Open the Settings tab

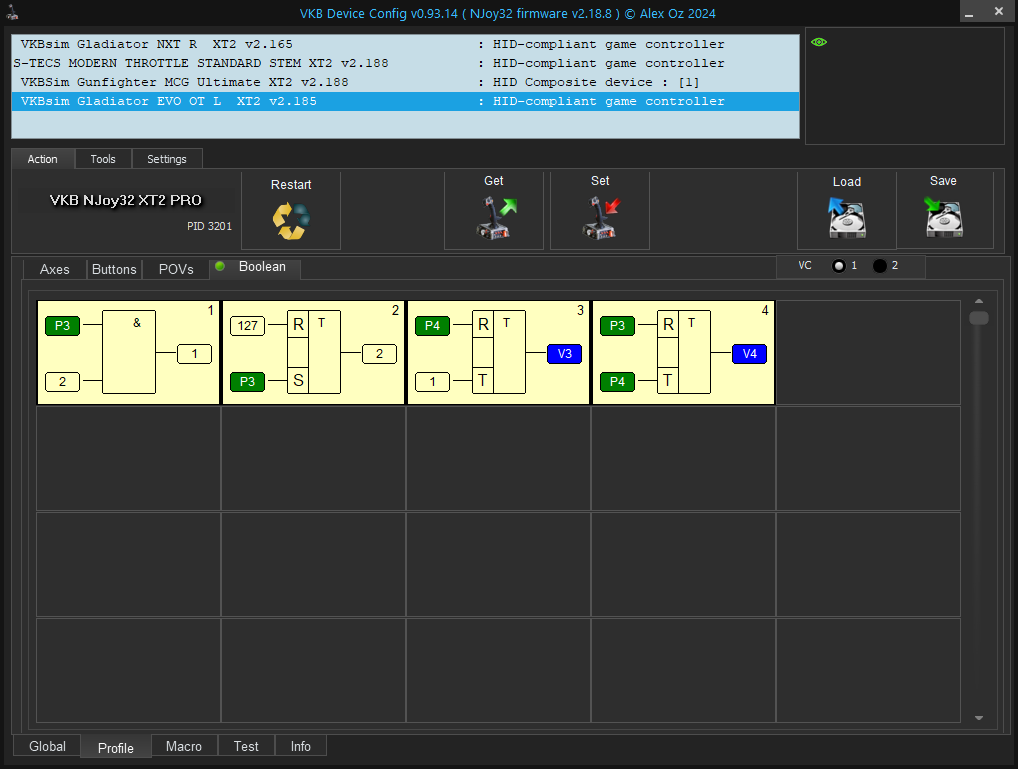pyautogui.click(x=167, y=159)
